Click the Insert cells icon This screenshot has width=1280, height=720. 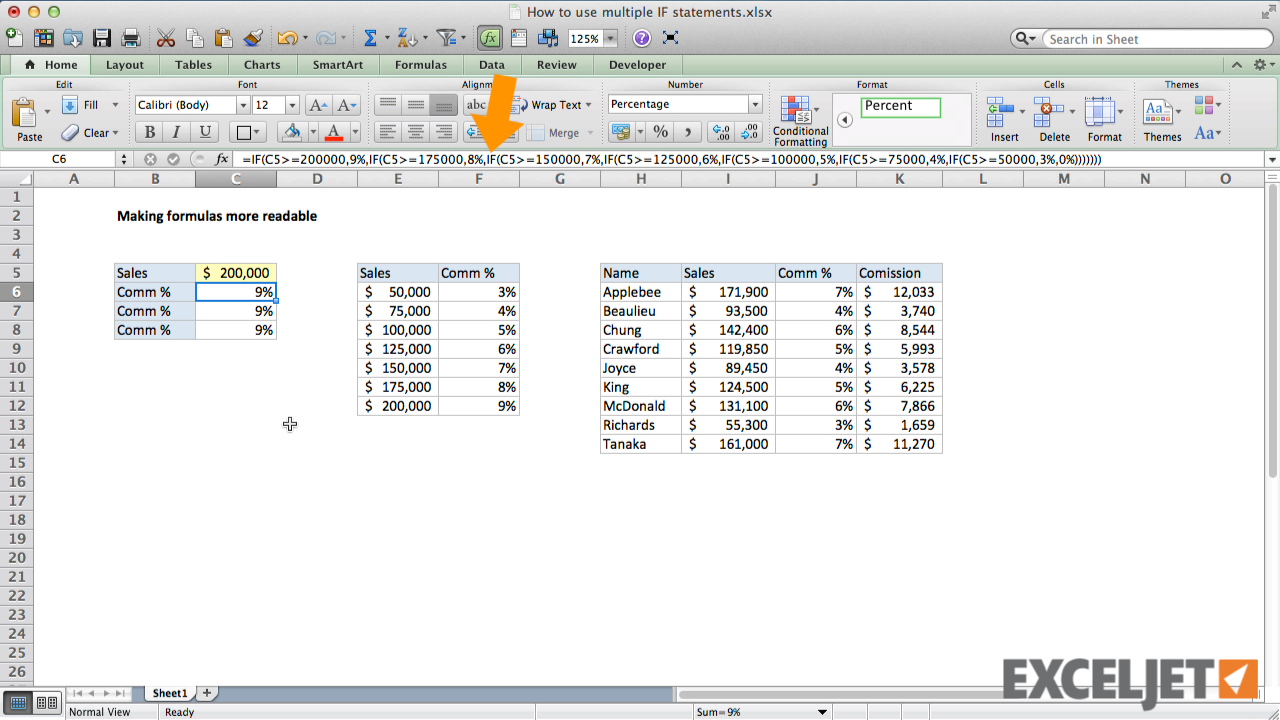point(1000,112)
